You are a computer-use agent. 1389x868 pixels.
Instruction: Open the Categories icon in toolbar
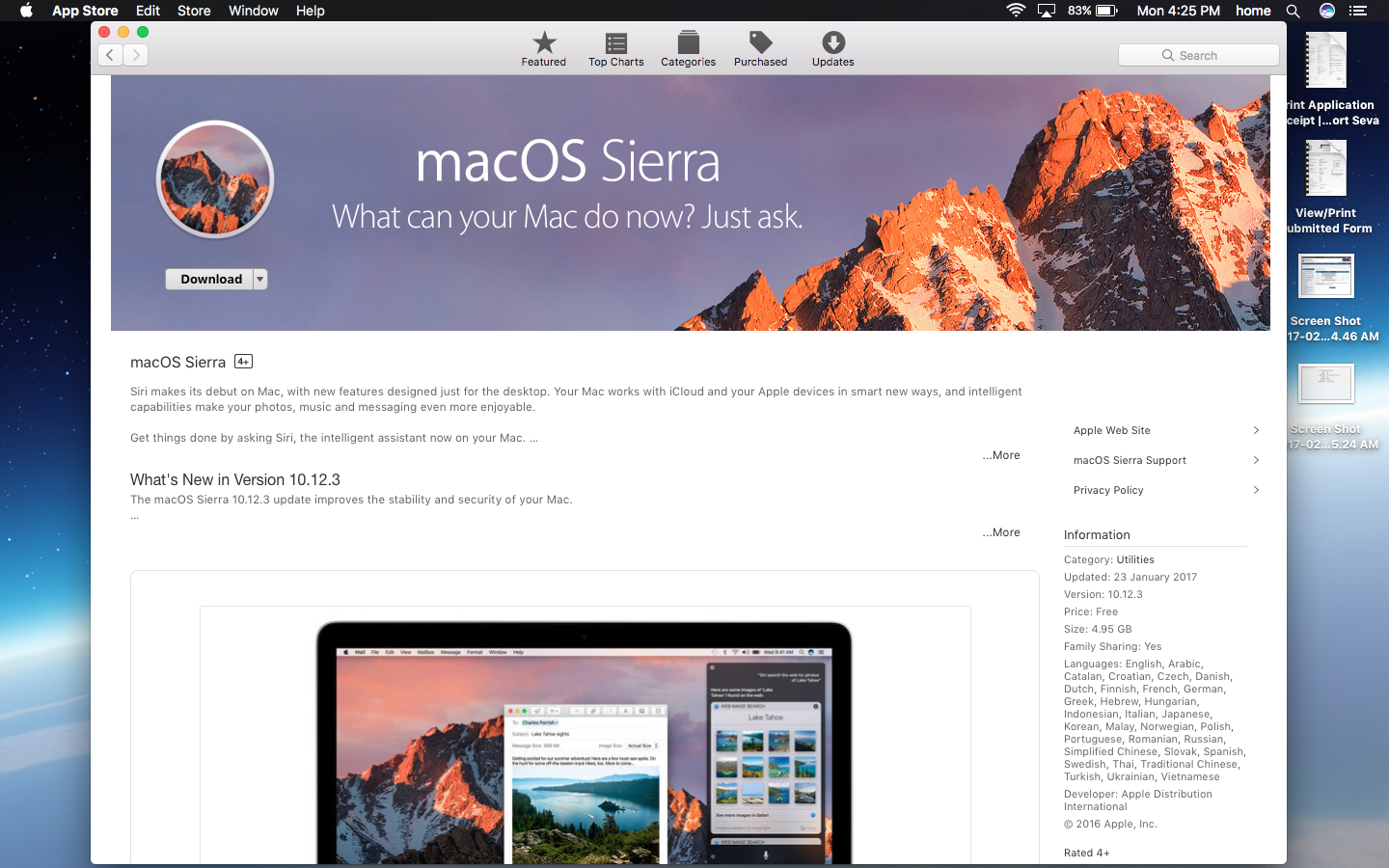pos(688,42)
